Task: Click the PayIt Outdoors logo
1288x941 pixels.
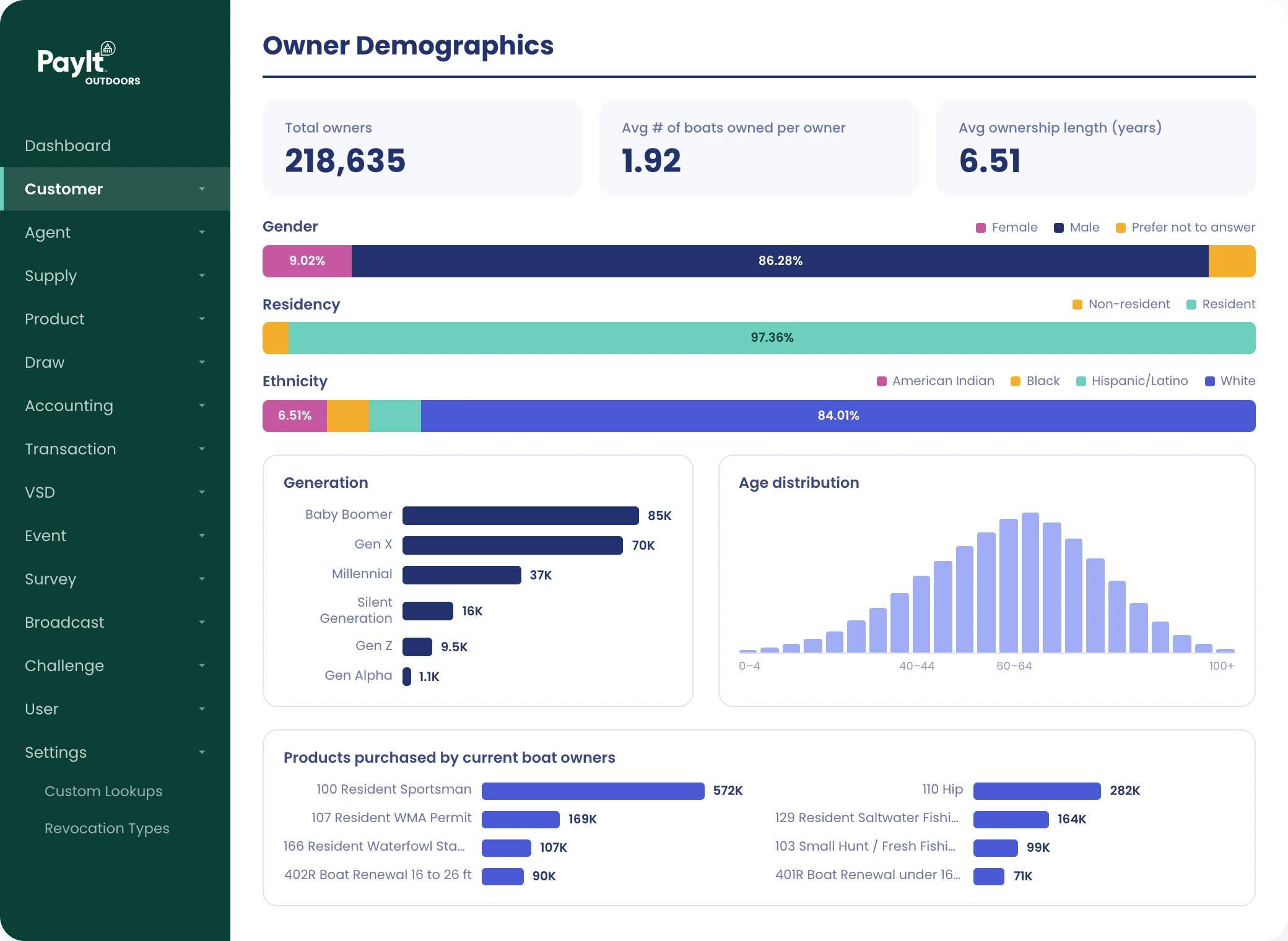Action: [89, 63]
